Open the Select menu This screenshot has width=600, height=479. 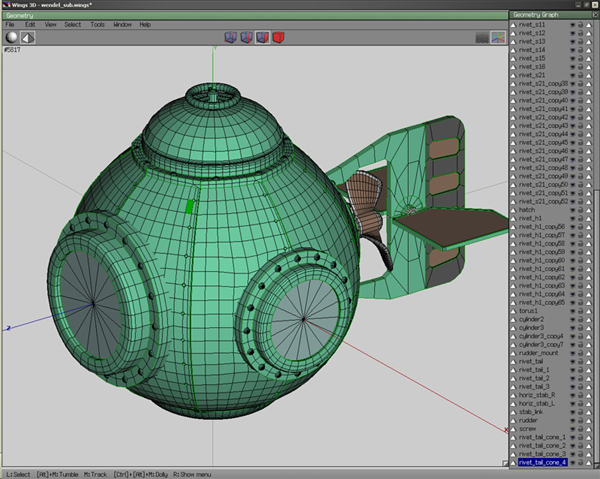click(72, 24)
